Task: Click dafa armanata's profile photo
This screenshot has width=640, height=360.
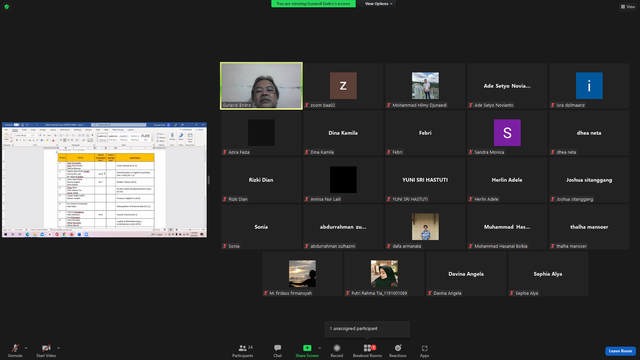Action: (425, 227)
